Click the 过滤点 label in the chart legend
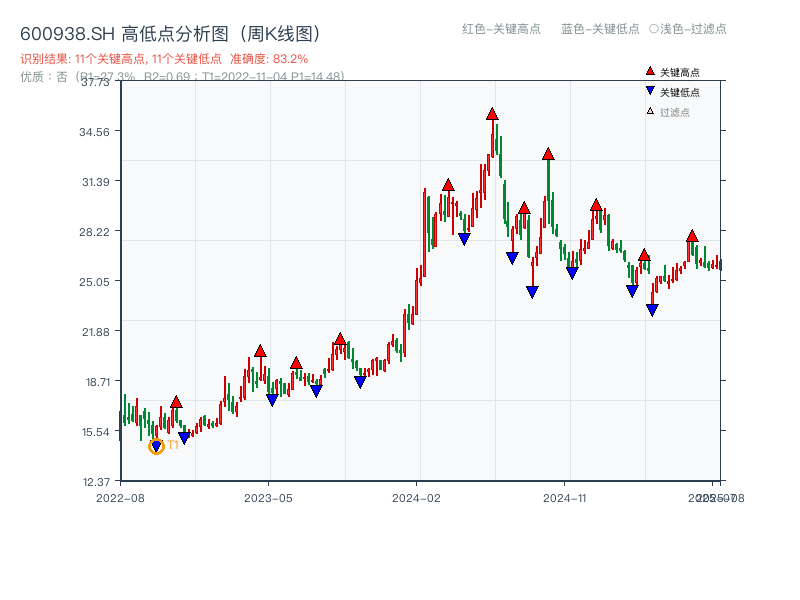Viewport: 800px width, 600px height. tap(674, 112)
